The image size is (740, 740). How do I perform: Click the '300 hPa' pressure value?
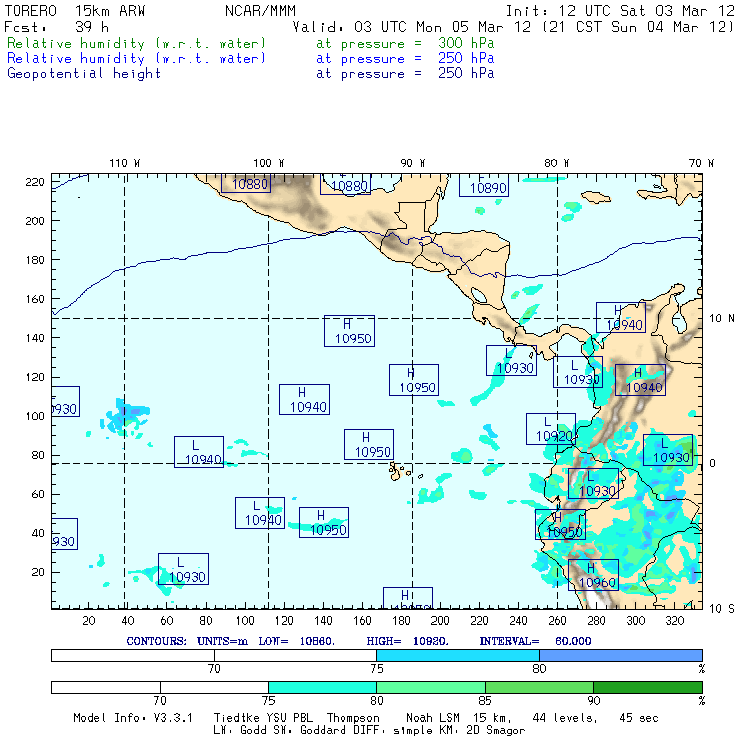click(466, 43)
